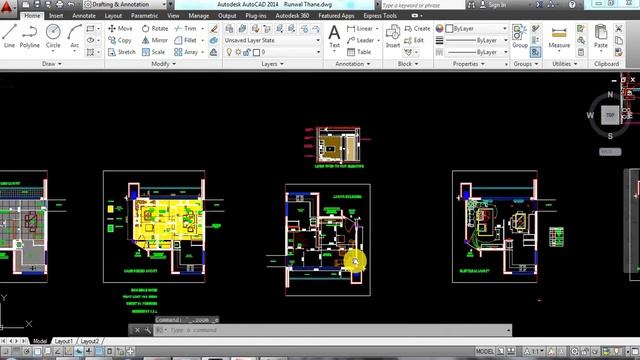Switch to Layout2 tab
The height and width of the screenshot is (360, 640).
89,341
